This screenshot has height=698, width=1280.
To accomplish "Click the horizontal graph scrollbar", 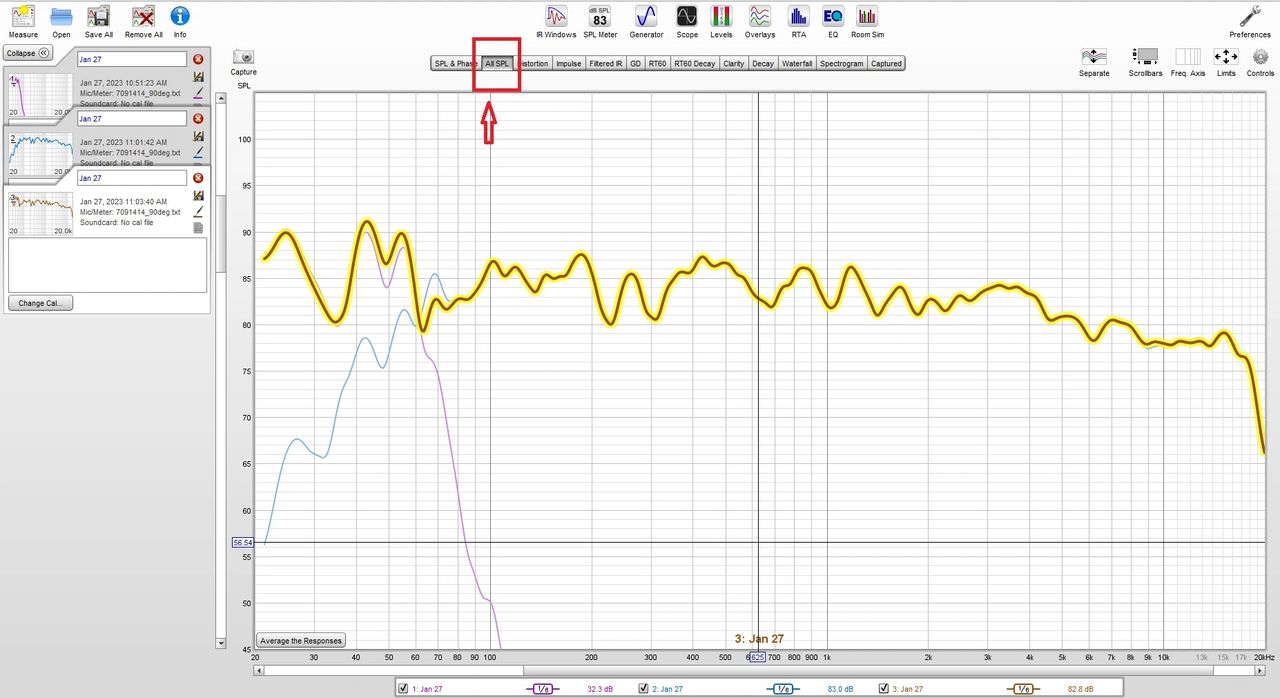I will pyautogui.click(x=759, y=670).
